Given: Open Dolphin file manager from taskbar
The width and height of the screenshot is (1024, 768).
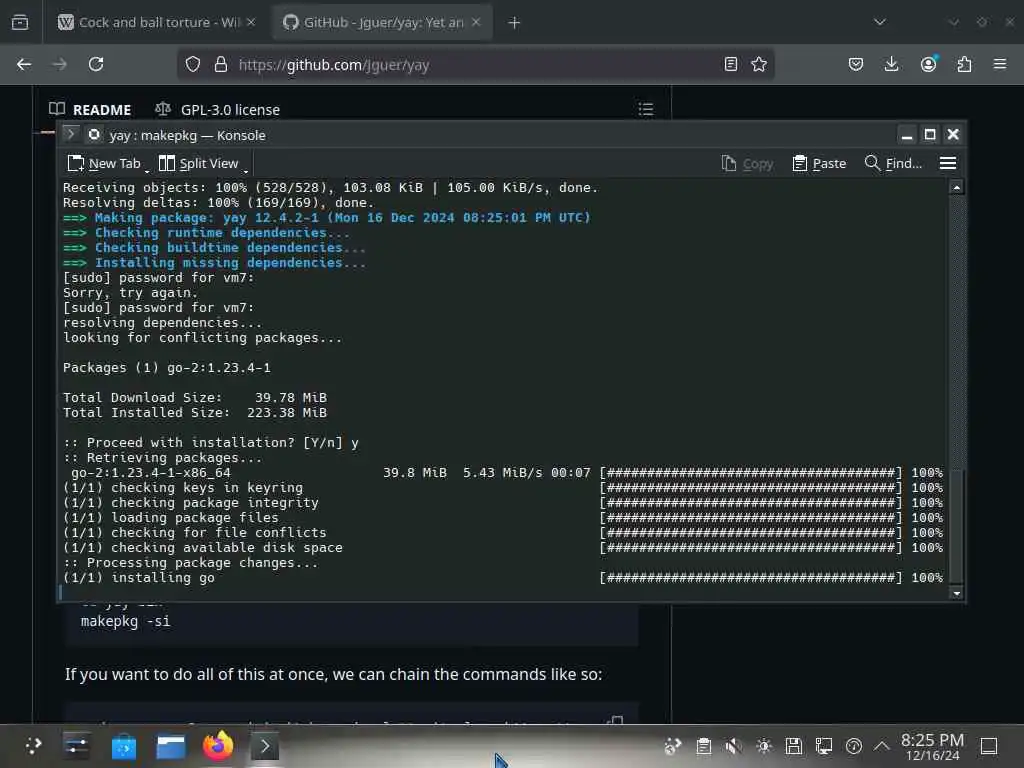Looking at the screenshot, I should (170, 746).
